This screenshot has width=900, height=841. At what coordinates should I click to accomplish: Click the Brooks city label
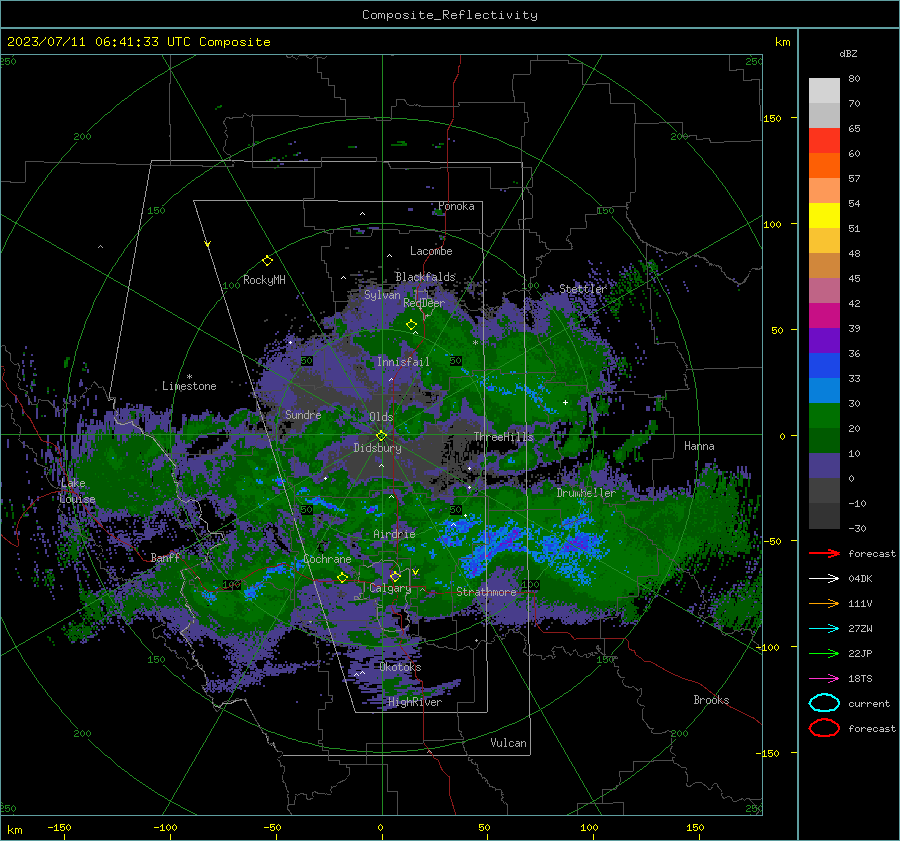(711, 700)
